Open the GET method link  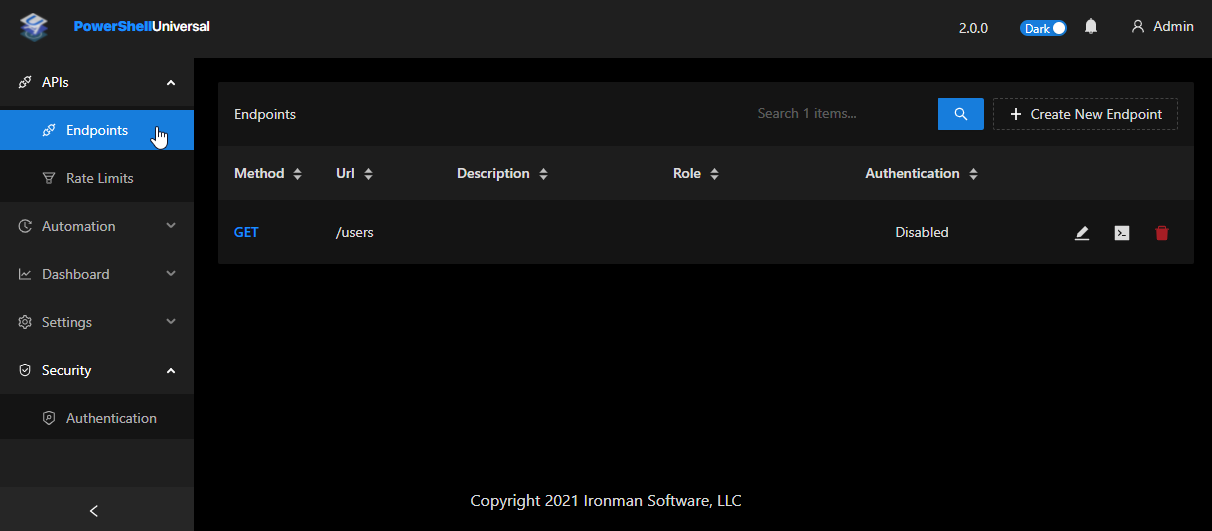coord(246,232)
